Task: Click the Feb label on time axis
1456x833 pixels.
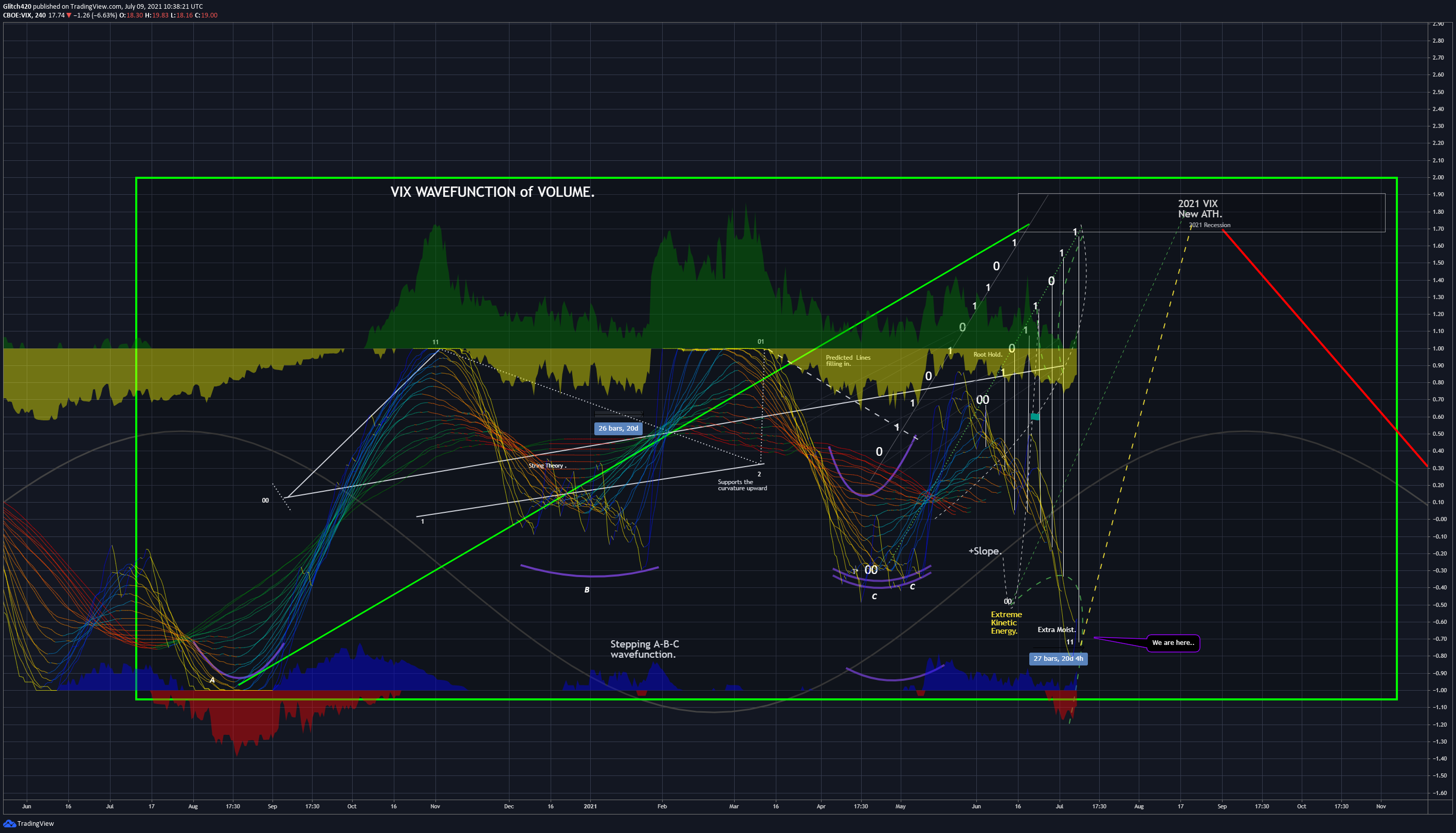Action: point(662,806)
